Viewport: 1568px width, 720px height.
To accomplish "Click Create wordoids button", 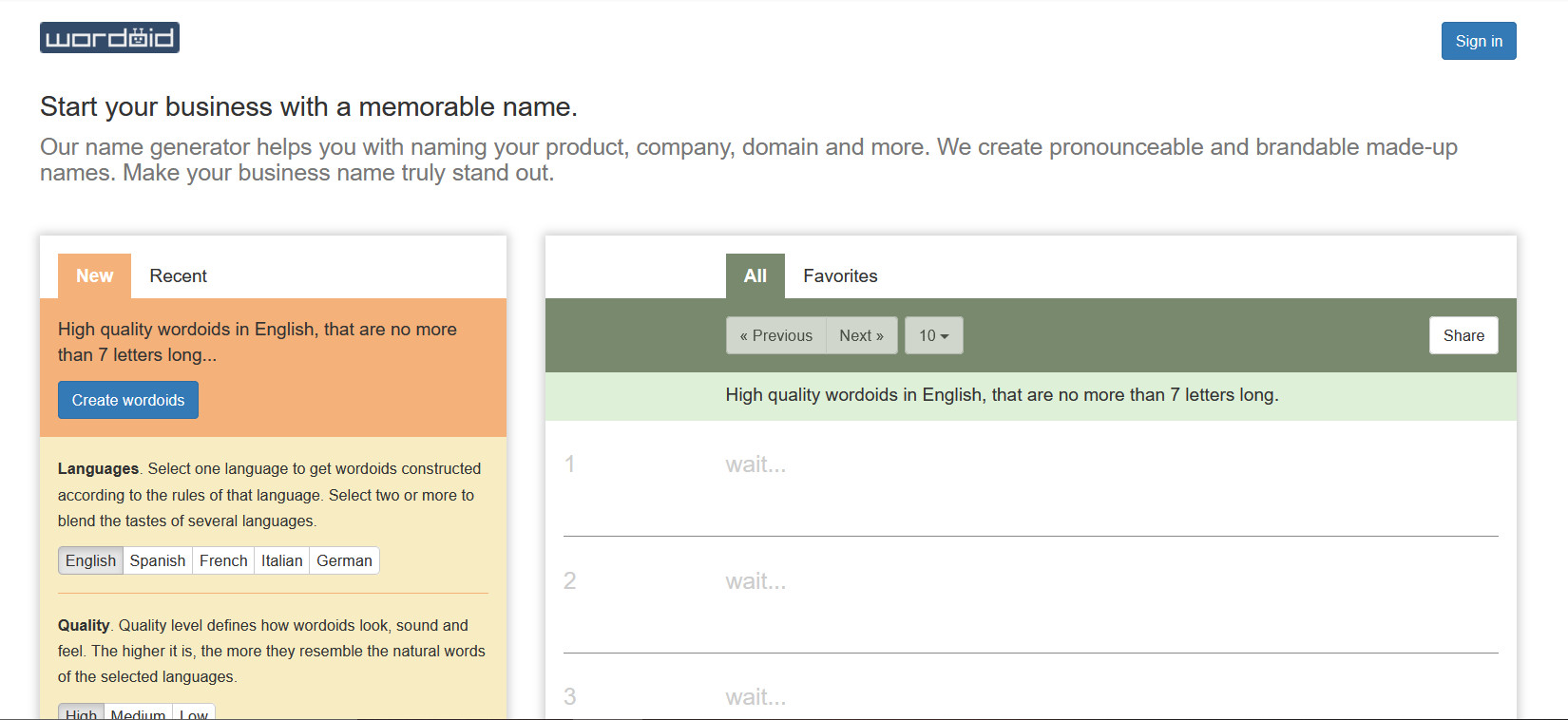I will (x=128, y=400).
